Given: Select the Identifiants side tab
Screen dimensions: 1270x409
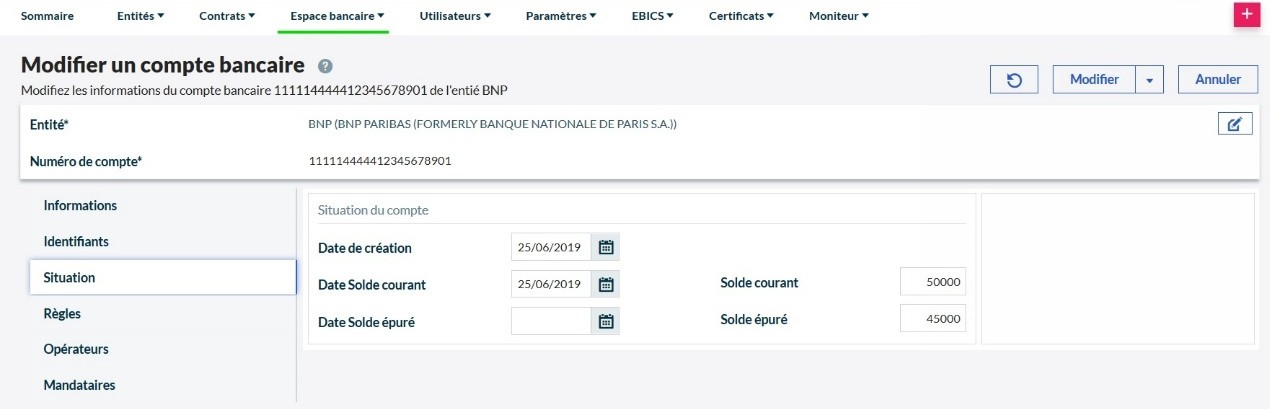Looking at the screenshot, I should pyautogui.click(x=76, y=241).
